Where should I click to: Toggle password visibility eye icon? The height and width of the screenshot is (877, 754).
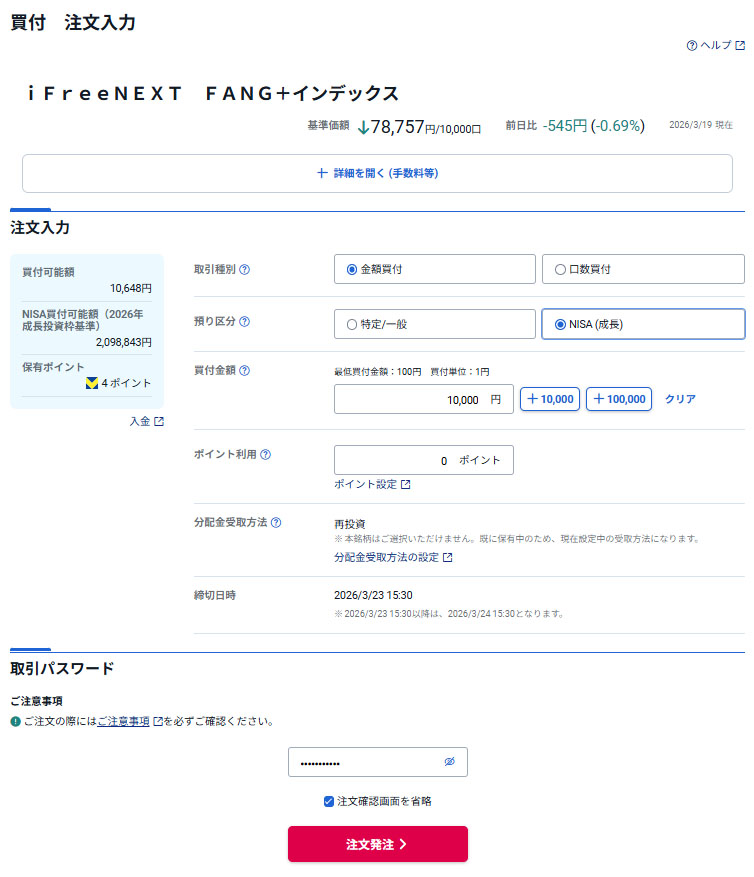pos(450,762)
